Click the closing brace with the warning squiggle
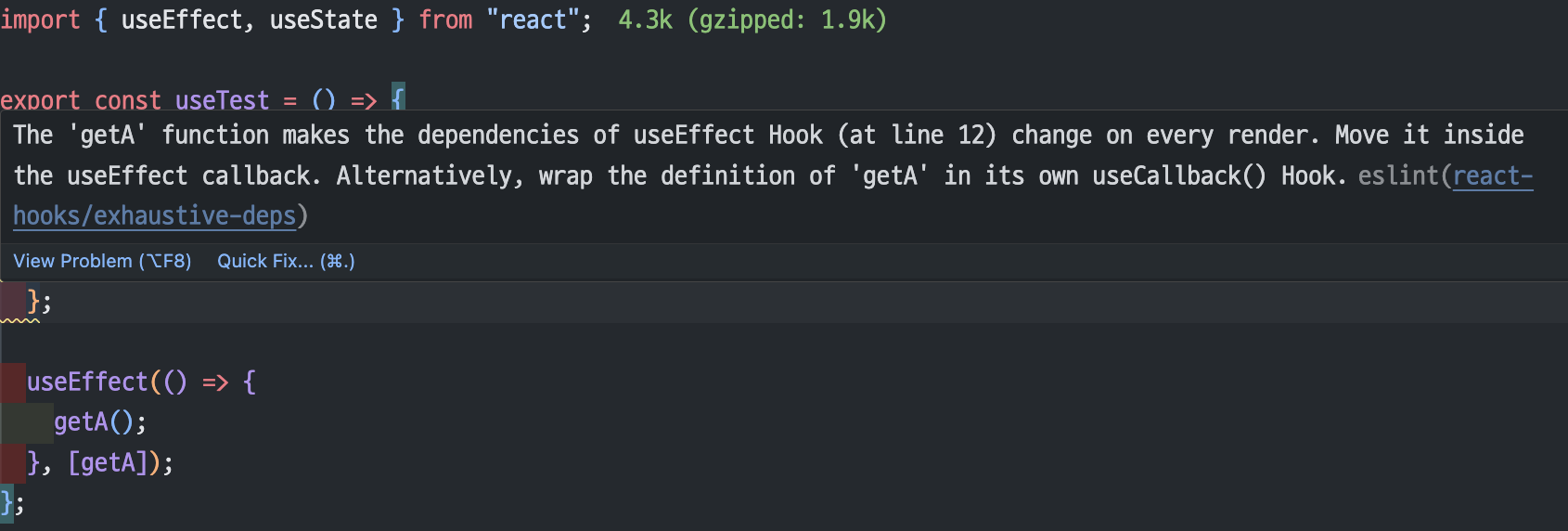1568x531 pixels. pyautogui.click(x=34, y=302)
